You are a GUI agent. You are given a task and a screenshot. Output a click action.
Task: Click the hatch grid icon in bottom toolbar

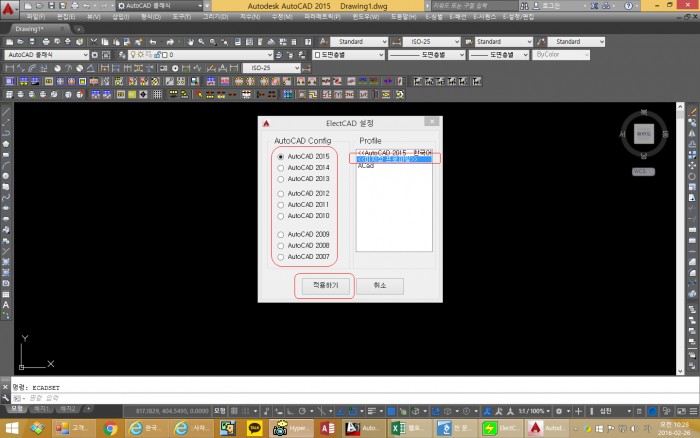click(158, 95)
